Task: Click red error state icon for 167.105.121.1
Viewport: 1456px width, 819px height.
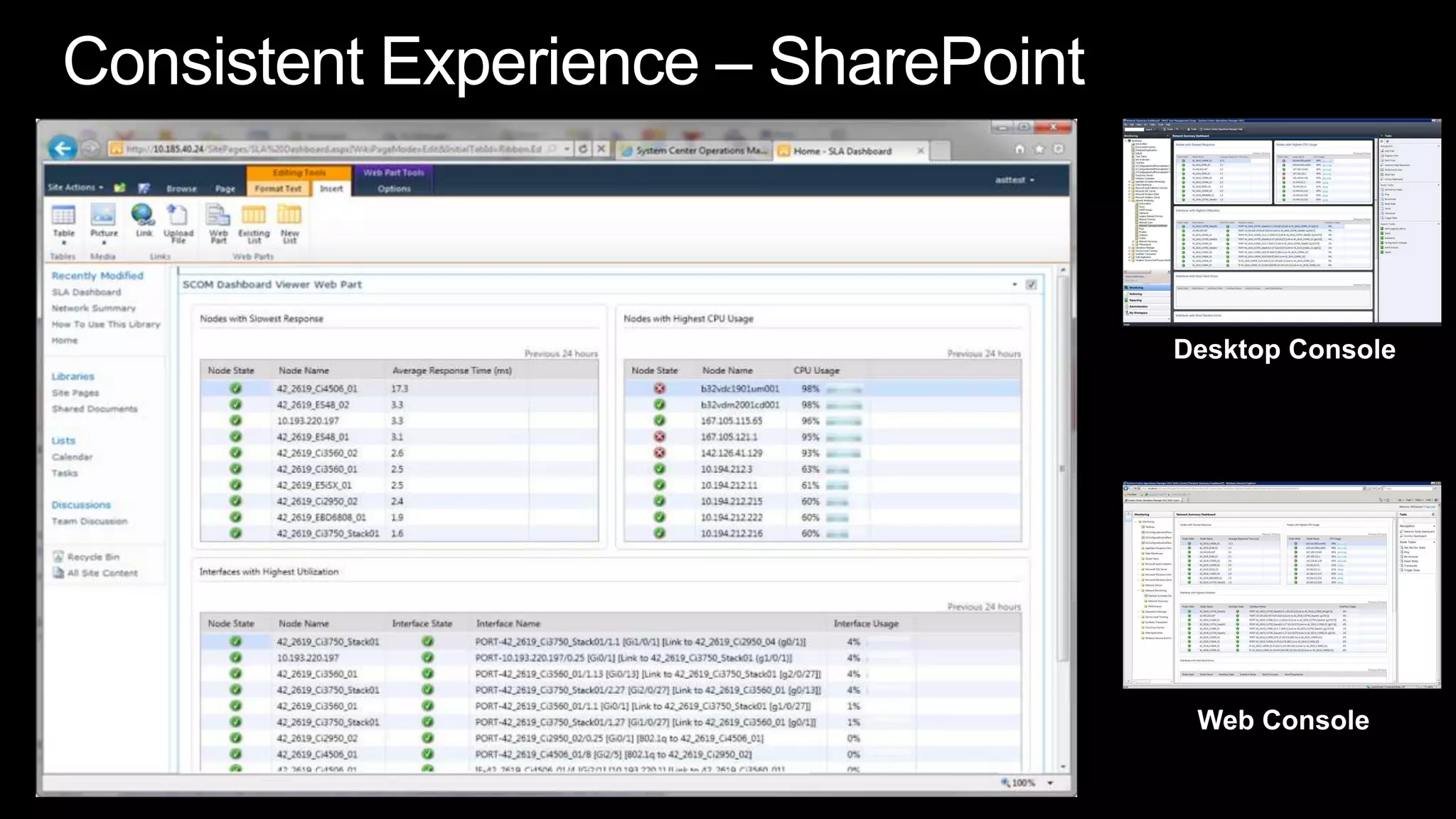Action: [x=659, y=437]
